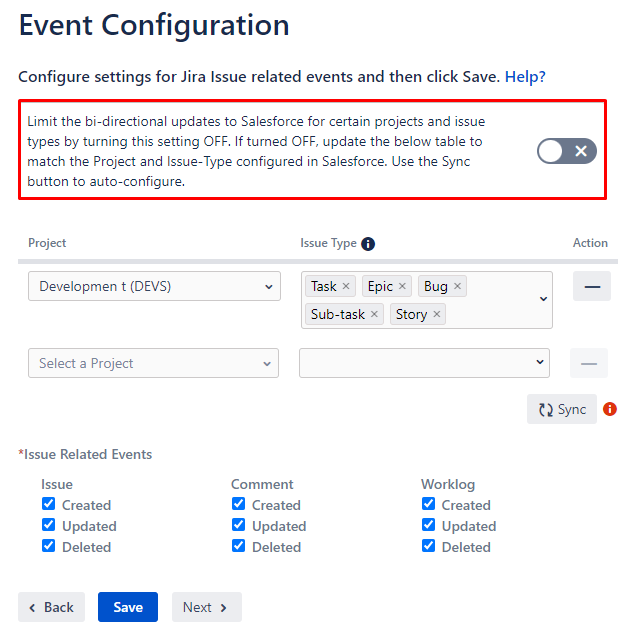Viewport: 627px width, 634px height.
Task: Click the minus button on empty project row
Action: (589, 363)
